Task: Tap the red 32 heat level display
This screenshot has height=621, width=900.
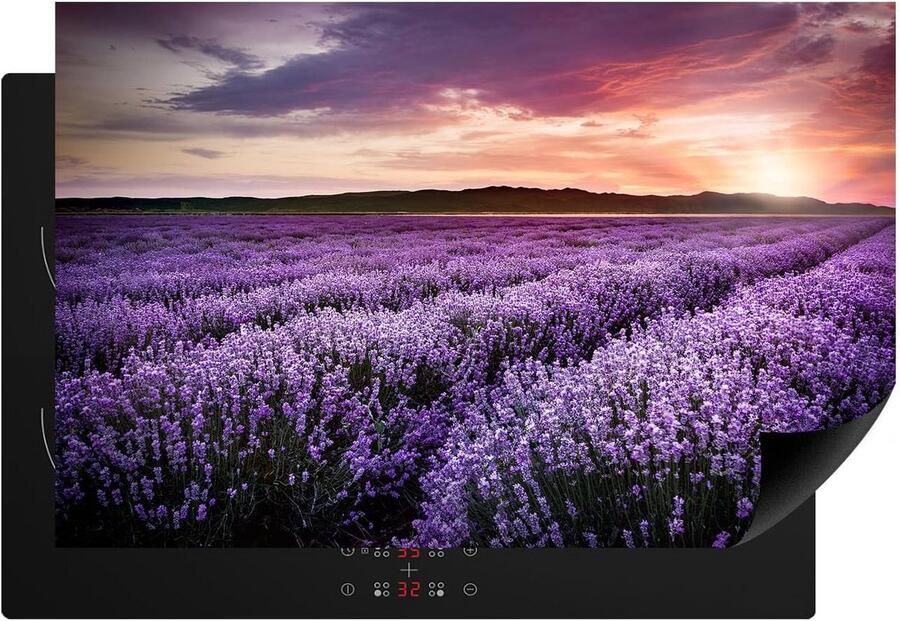Action: [x=409, y=589]
